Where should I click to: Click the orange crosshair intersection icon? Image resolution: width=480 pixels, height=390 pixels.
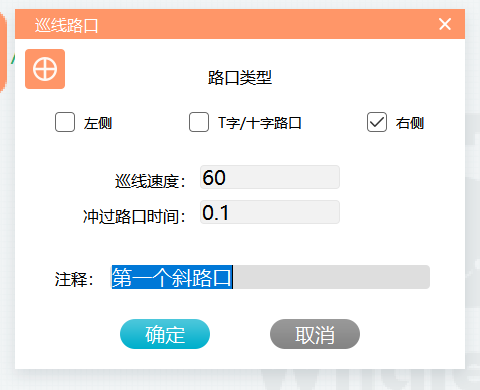click(x=45, y=69)
